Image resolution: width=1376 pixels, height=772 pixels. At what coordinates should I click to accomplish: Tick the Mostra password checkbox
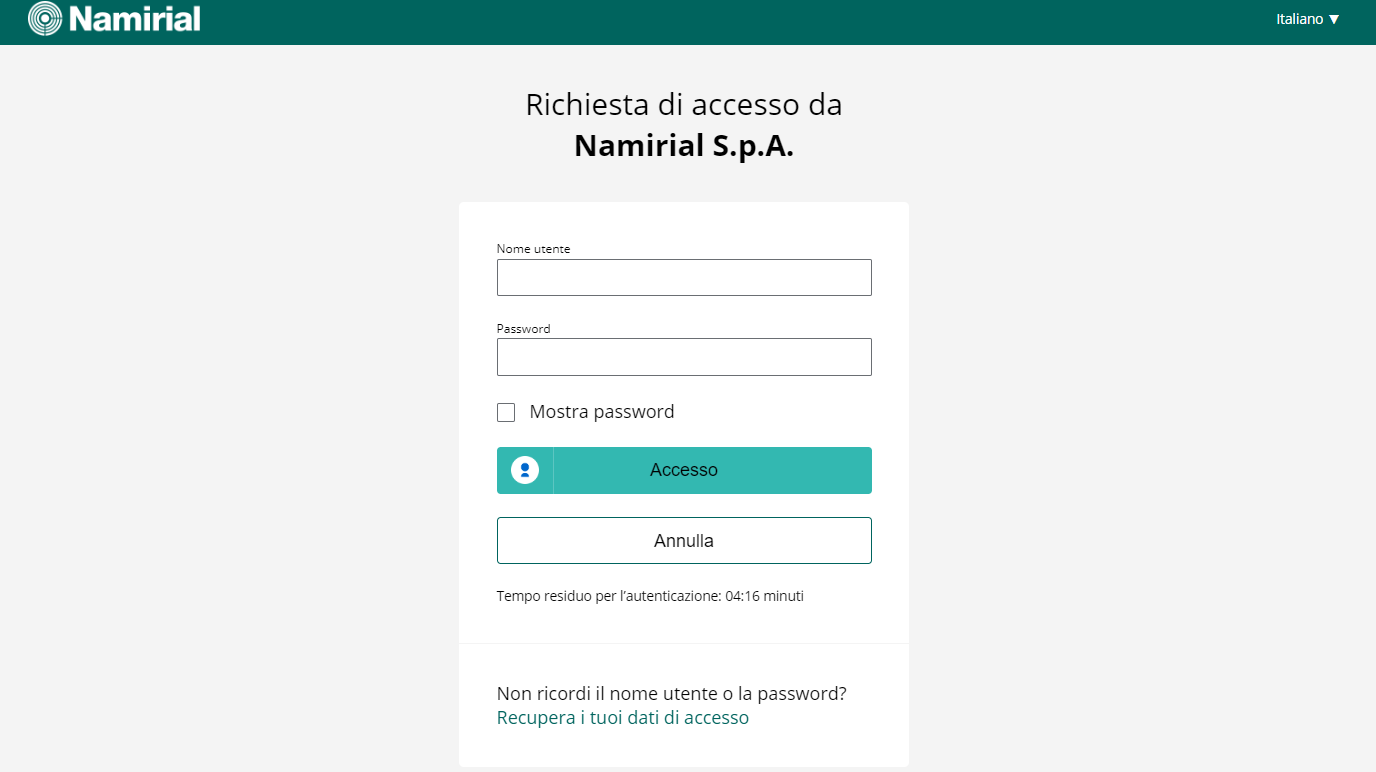pos(506,412)
